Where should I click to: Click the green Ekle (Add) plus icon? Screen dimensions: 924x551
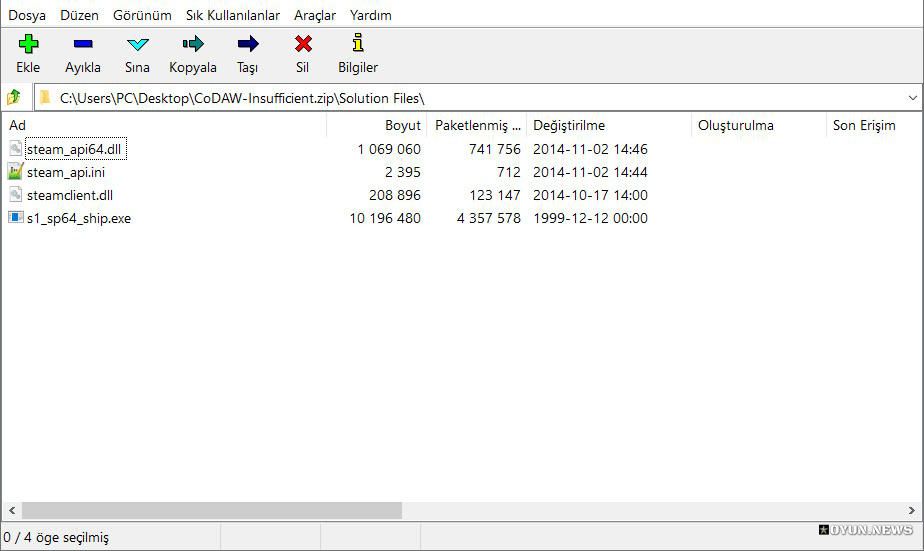coord(28,44)
